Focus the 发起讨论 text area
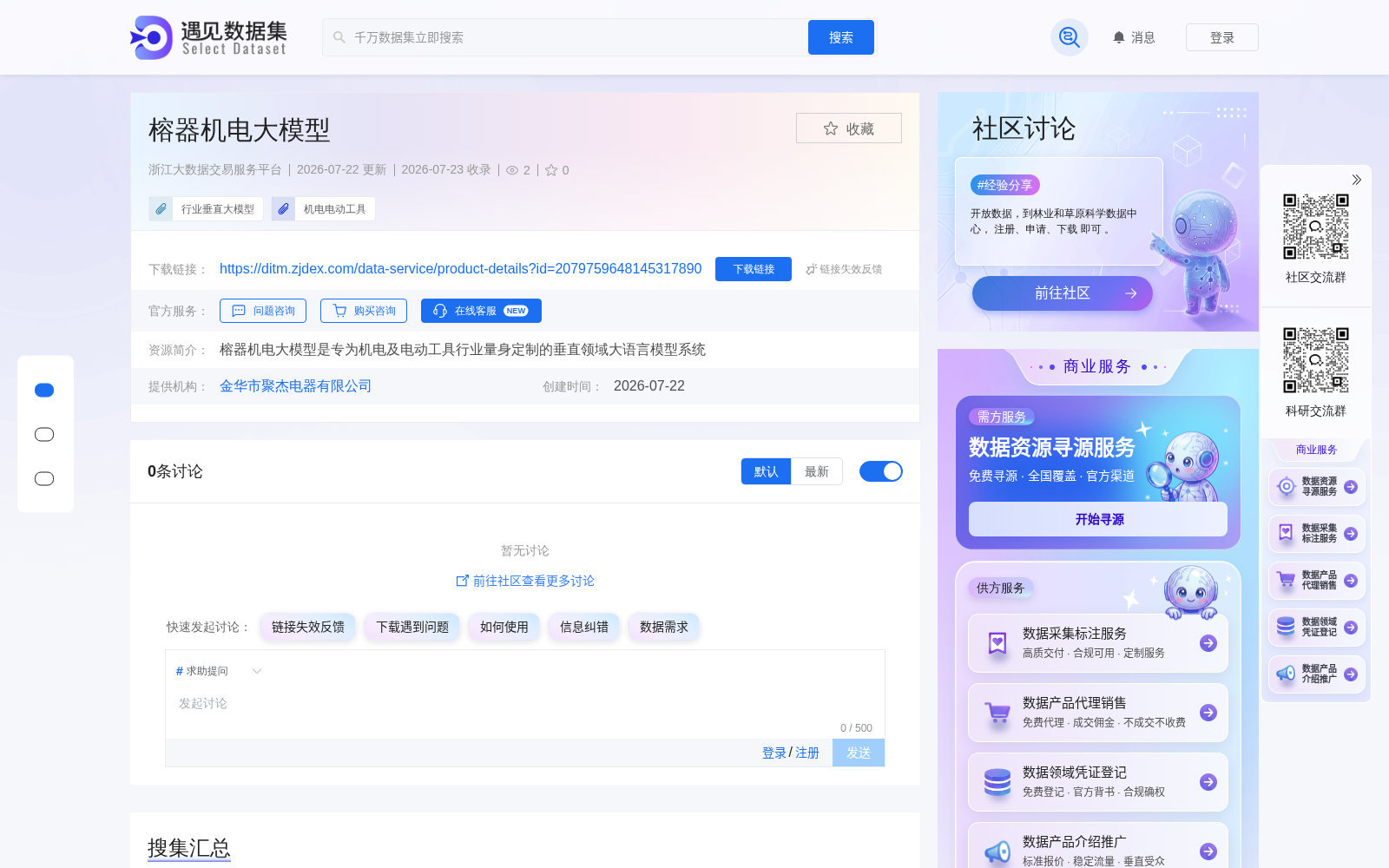This screenshot has height=868, width=1389. [x=525, y=704]
